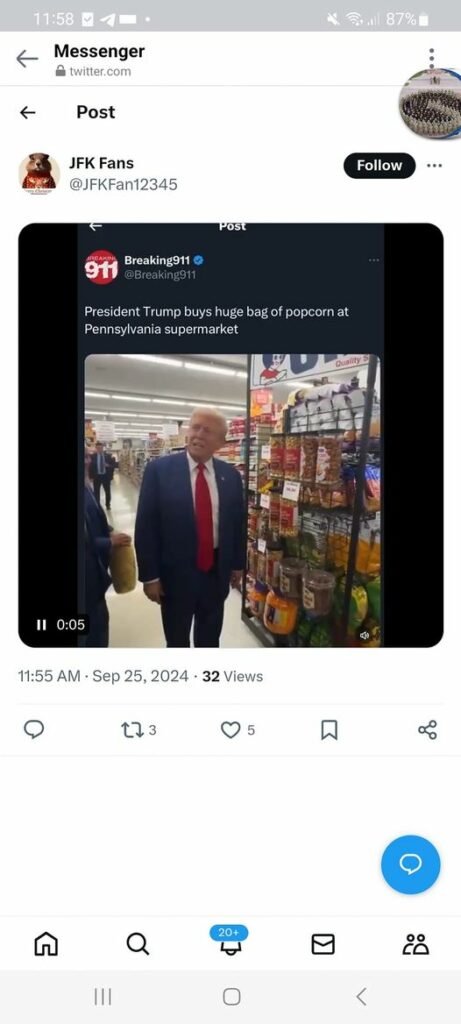Open floating chat head bubble
This screenshot has width=461, height=1024.
click(x=430, y=103)
